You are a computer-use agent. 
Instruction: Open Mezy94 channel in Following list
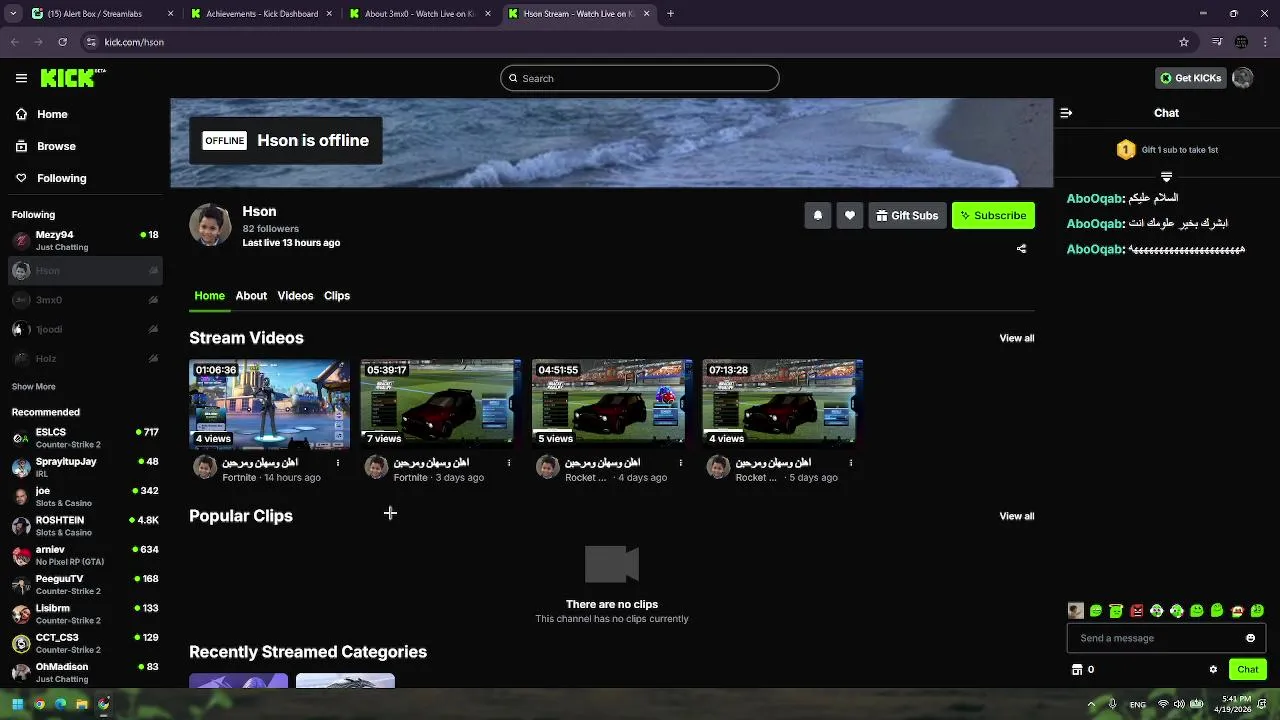(x=85, y=241)
